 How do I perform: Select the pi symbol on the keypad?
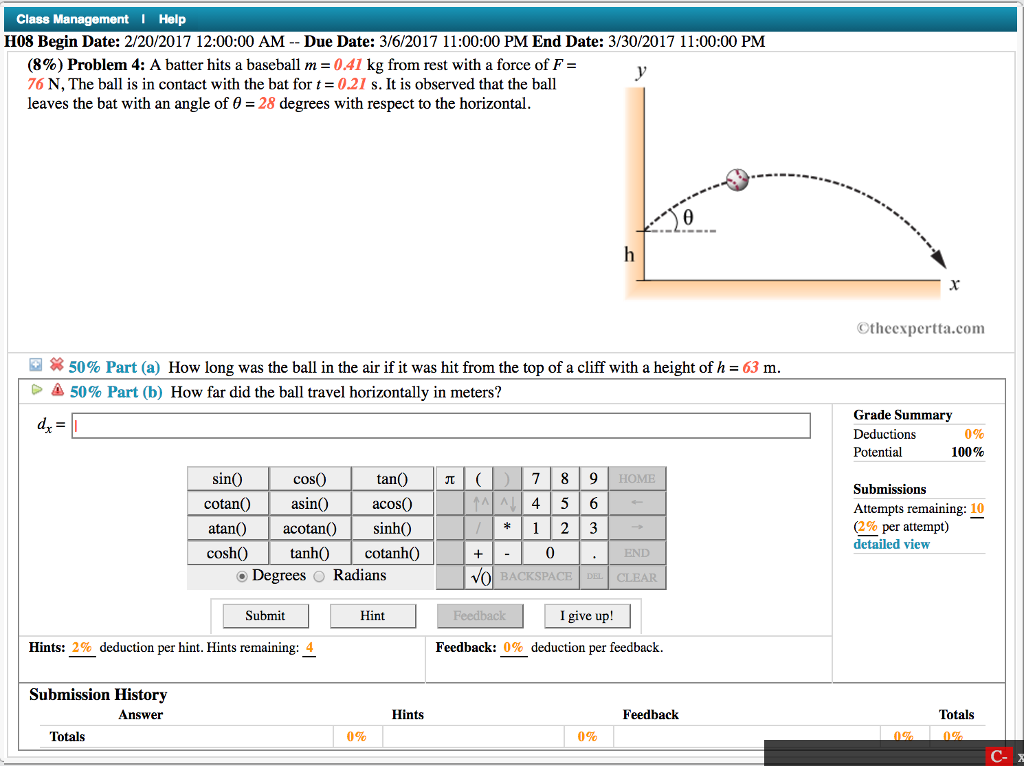pyautogui.click(x=450, y=478)
